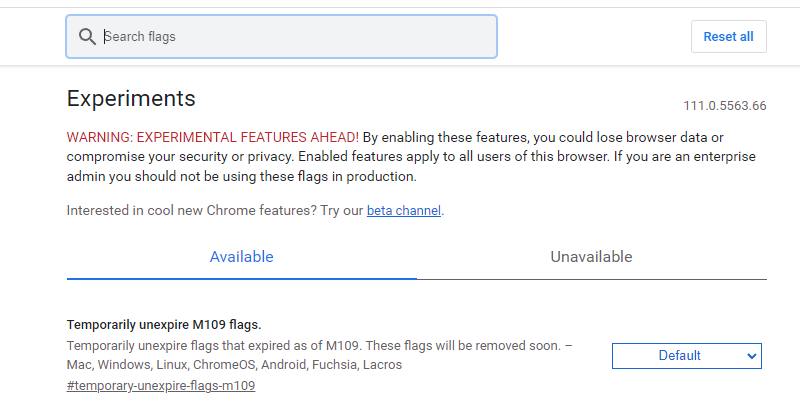Click the magnifying glass search icon
Image resolution: width=800 pixels, height=409 pixels.
tap(87, 37)
